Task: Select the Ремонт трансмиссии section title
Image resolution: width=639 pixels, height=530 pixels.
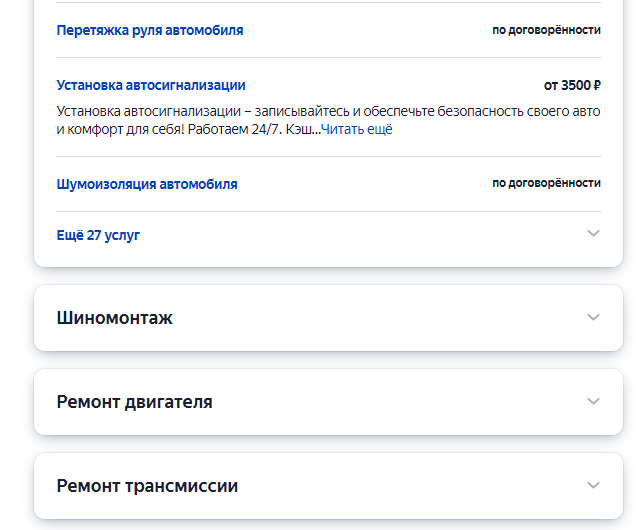Action: point(147,486)
